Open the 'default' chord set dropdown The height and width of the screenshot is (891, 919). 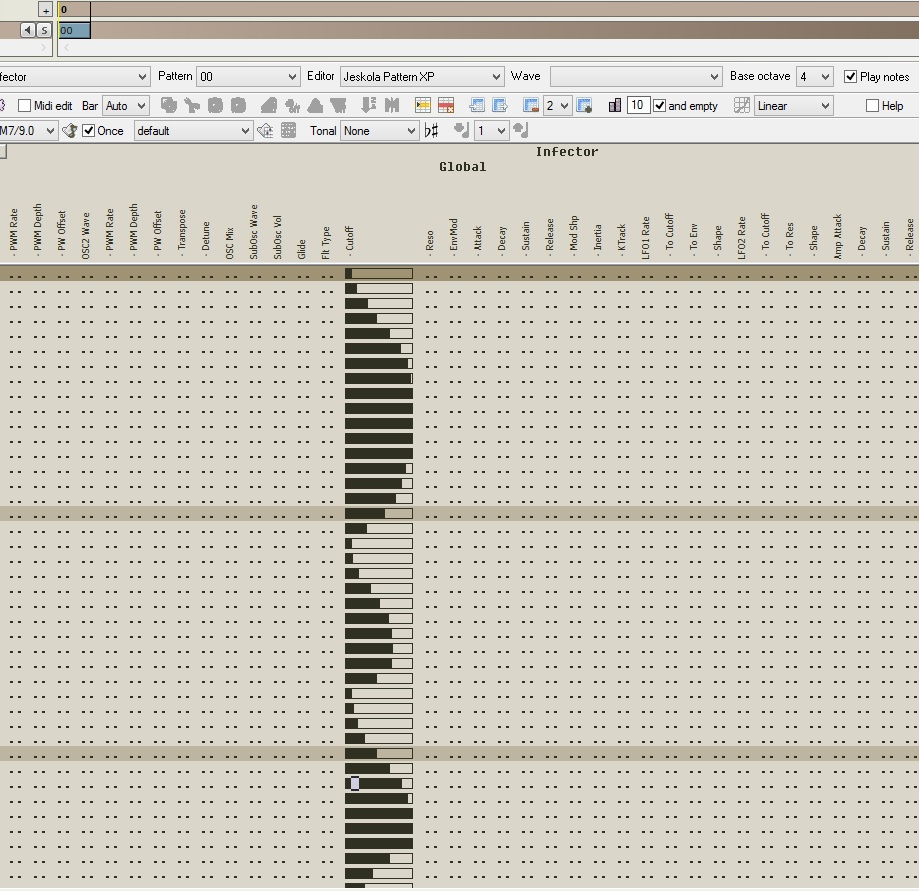193,131
